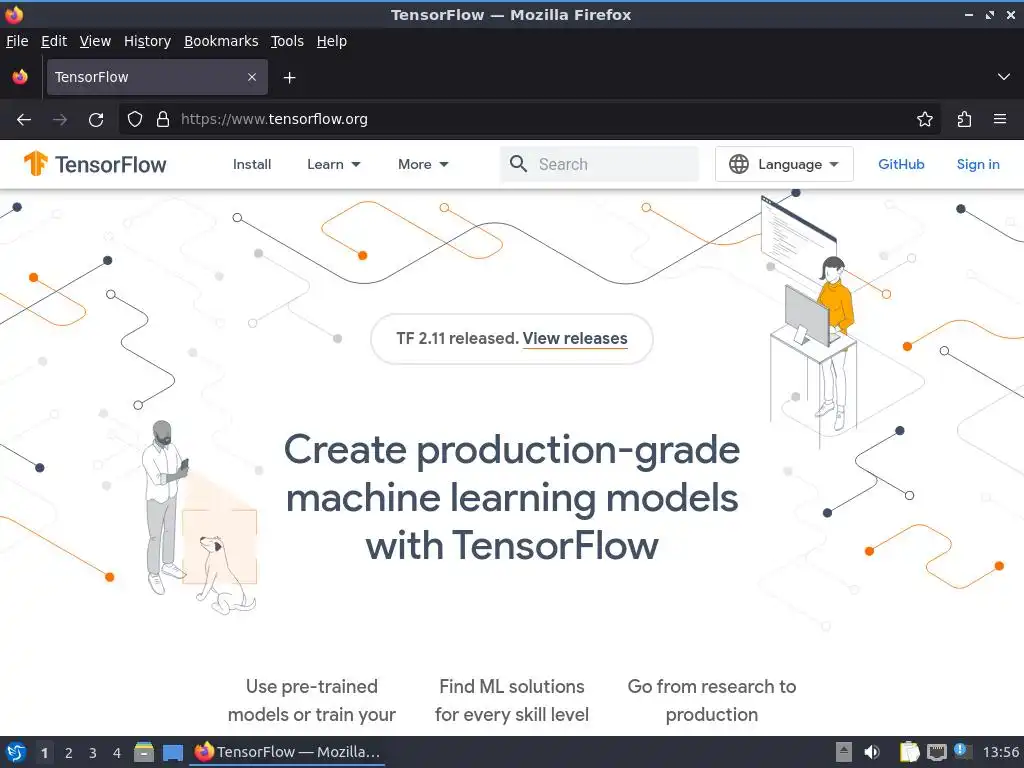Open the Extensions puzzle-piece icon

tap(964, 119)
